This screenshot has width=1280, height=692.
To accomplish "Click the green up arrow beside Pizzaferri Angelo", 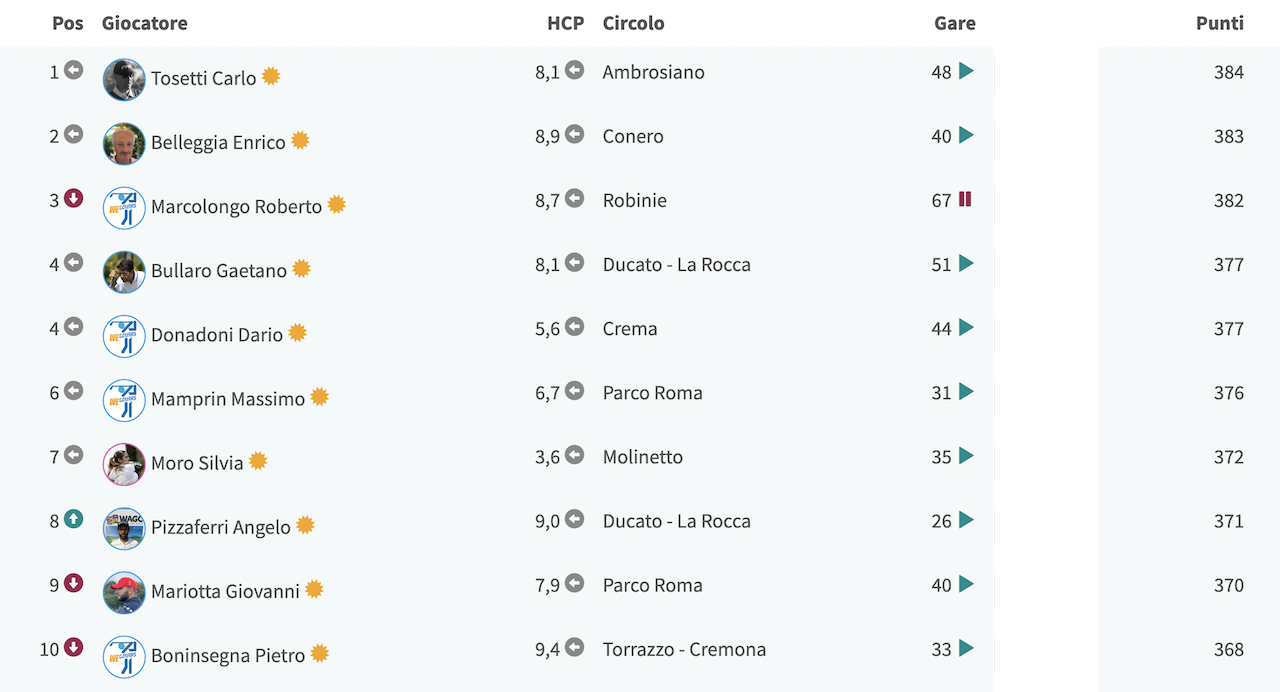I will click(73, 519).
